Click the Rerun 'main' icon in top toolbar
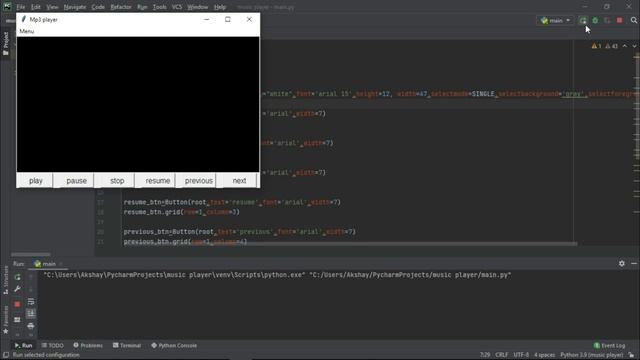Image resolution: width=640 pixels, height=360 pixels. point(583,20)
